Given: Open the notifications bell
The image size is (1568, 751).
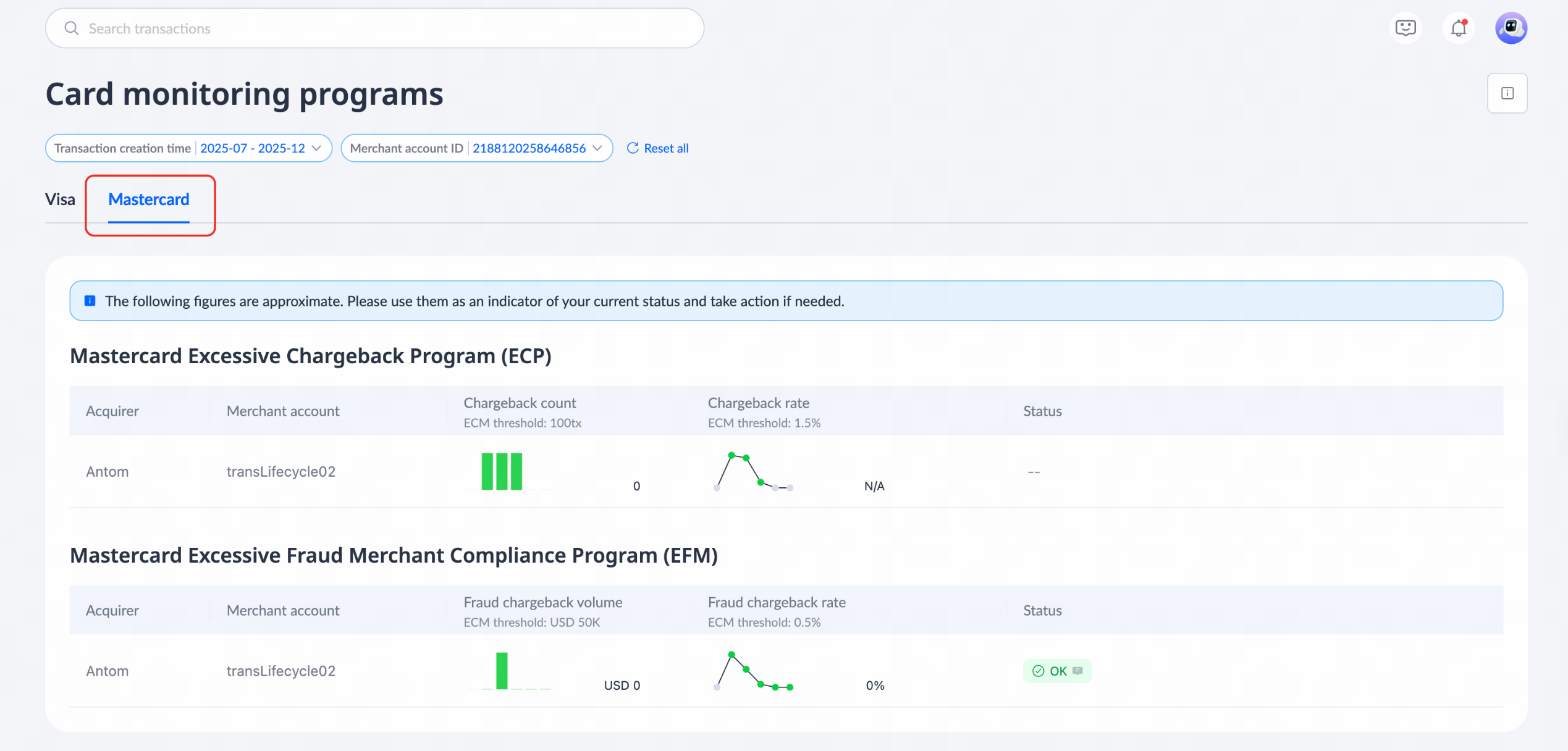Looking at the screenshot, I should 1459,28.
